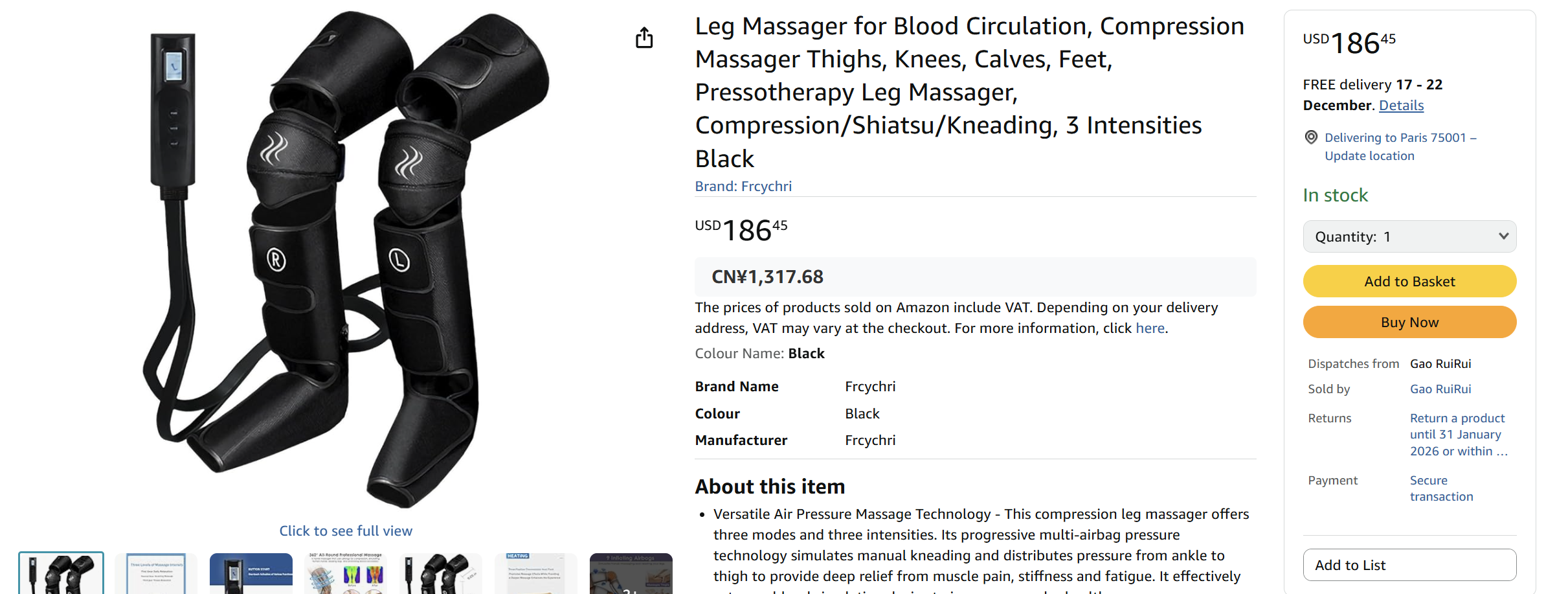This screenshot has width=1568, height=594.
Task: Click the share icon next to product title
Action: pos(644,37)
